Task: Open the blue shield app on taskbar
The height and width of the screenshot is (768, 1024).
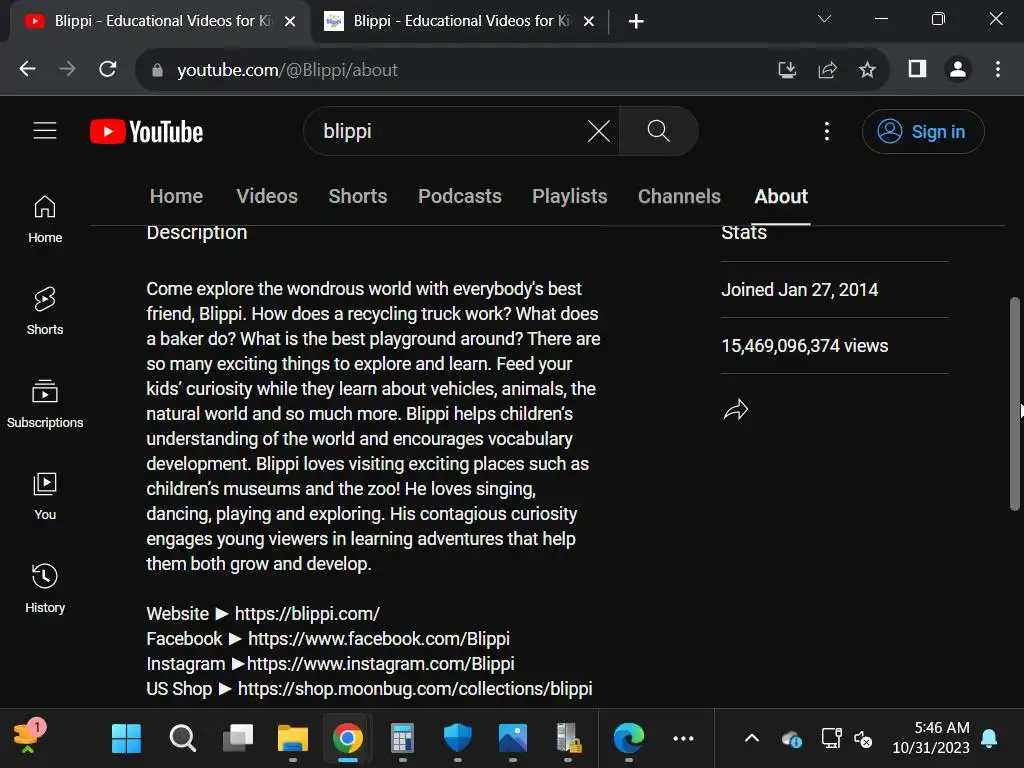Action: point(457,739)
